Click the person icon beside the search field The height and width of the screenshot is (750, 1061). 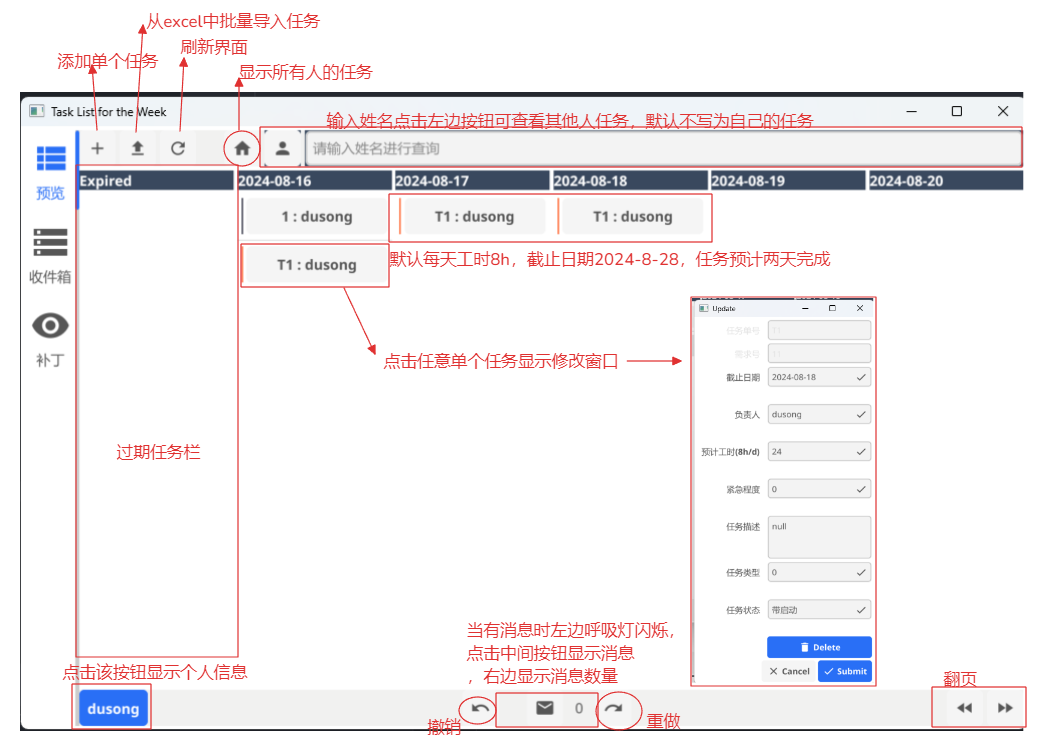[283, 148]
